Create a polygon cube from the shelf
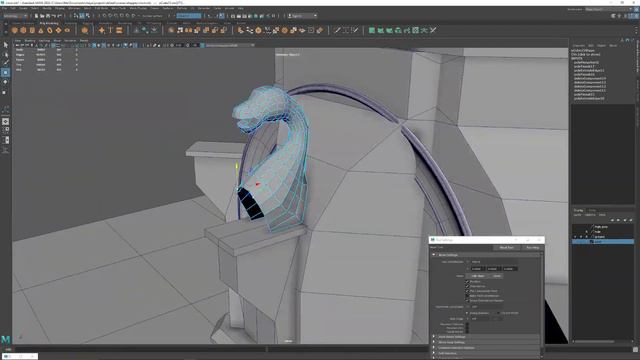 (x=23, y=30)
